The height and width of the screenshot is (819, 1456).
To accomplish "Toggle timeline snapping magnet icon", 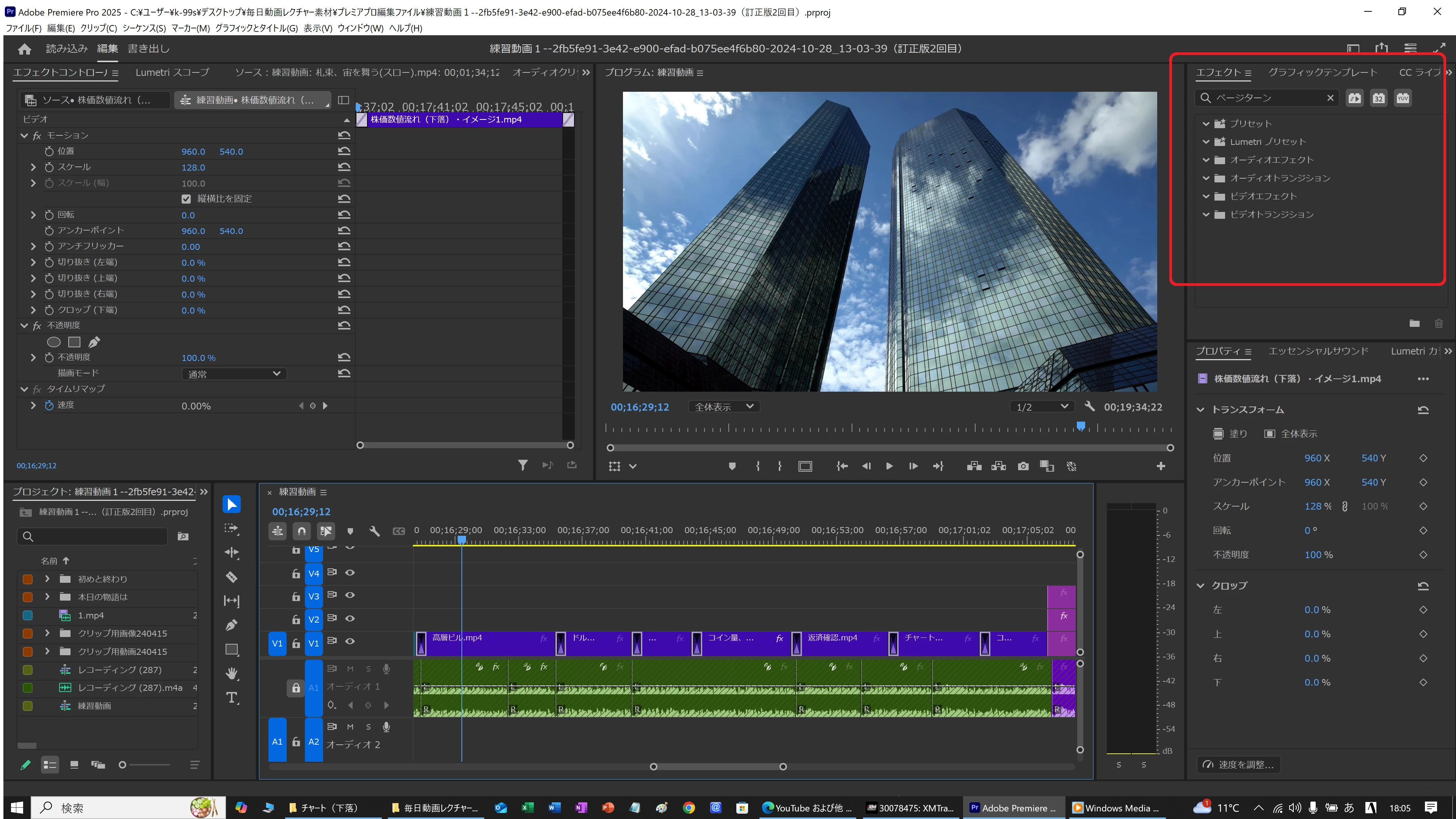I will point(302,531).
